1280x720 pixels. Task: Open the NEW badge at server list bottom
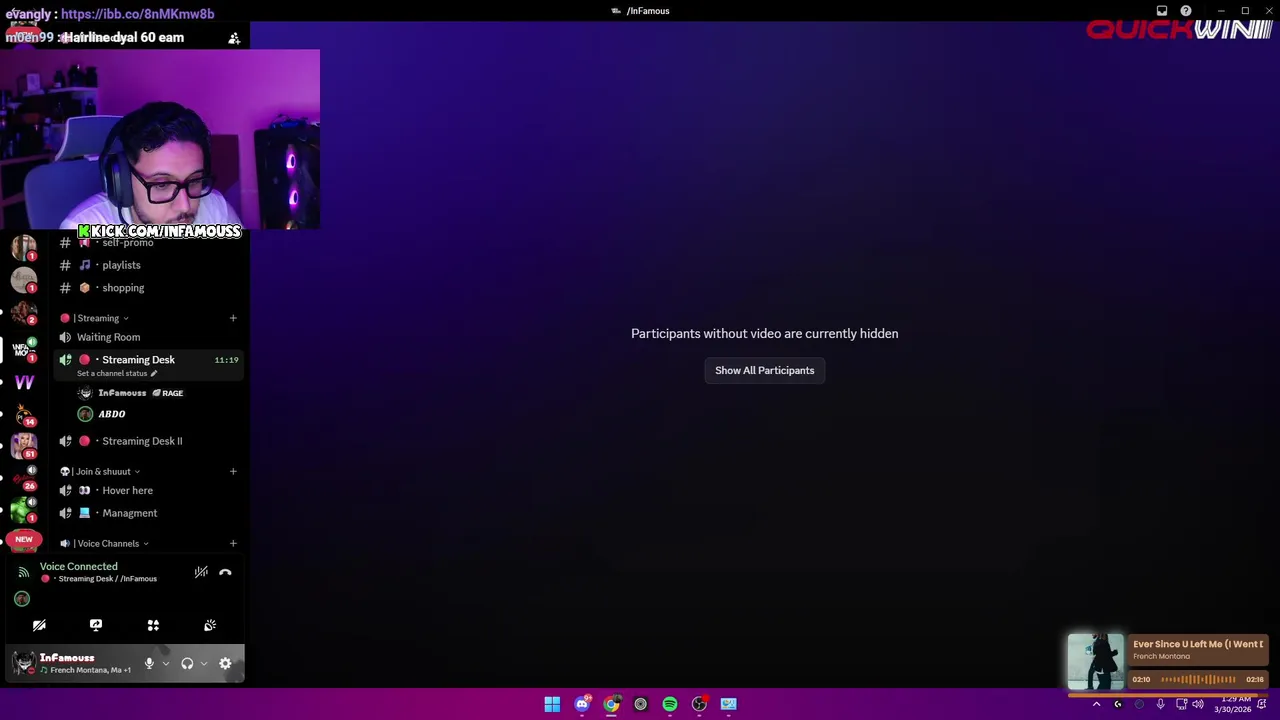coord(24,540)
